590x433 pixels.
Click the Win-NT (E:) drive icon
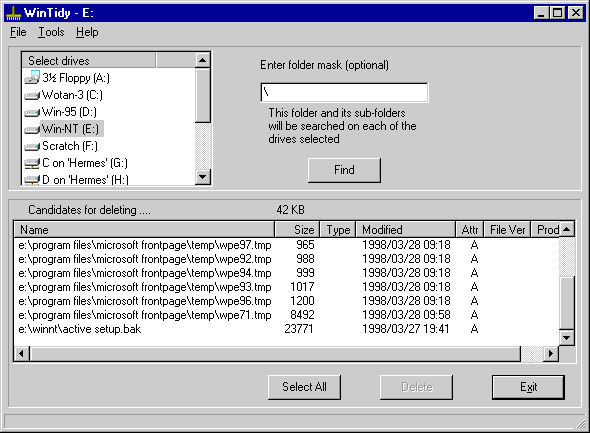click(32, 129)
